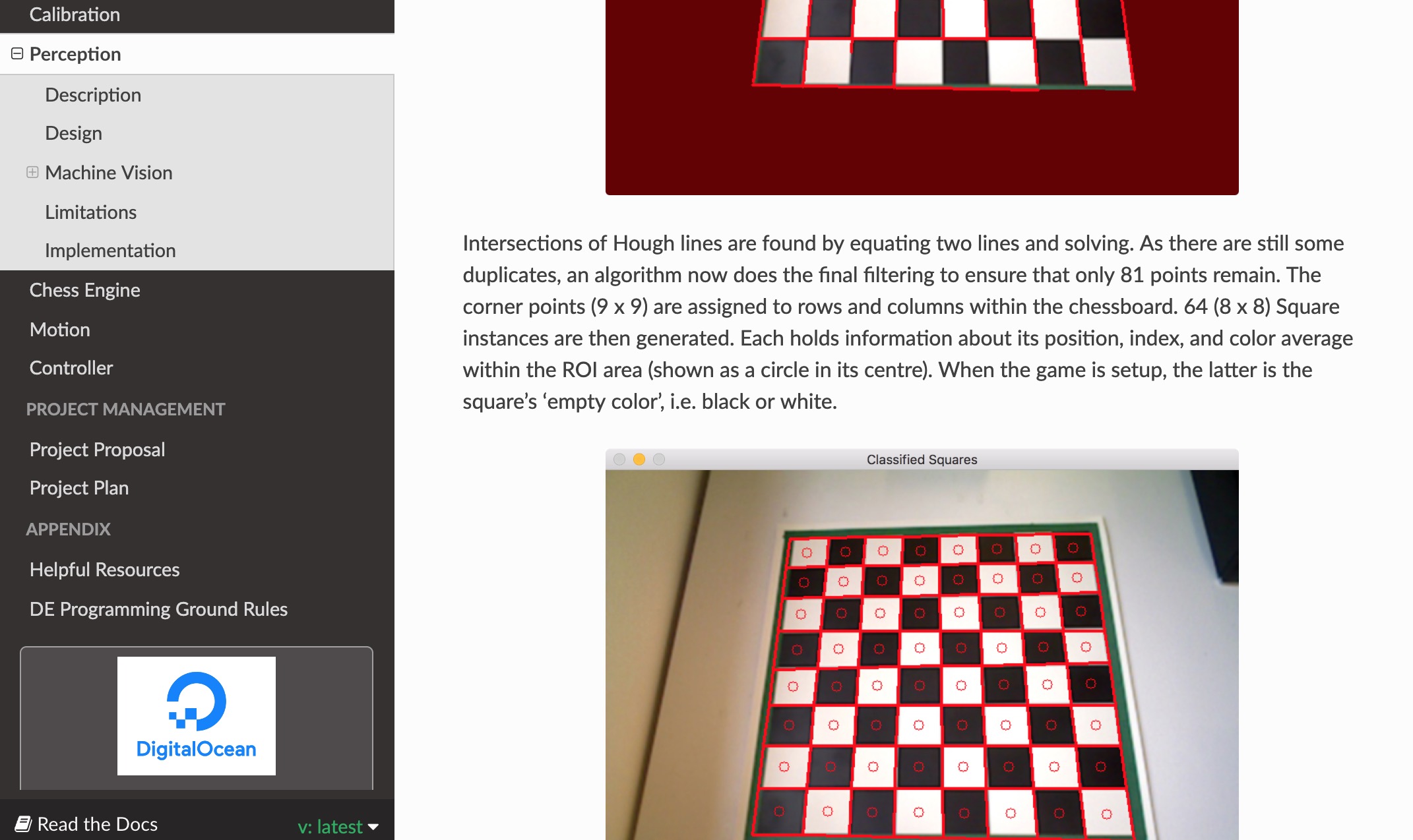This screenshot has height=840, width=1413.
Task: Select the Chess Engine menu item
Action: (85, 289)
